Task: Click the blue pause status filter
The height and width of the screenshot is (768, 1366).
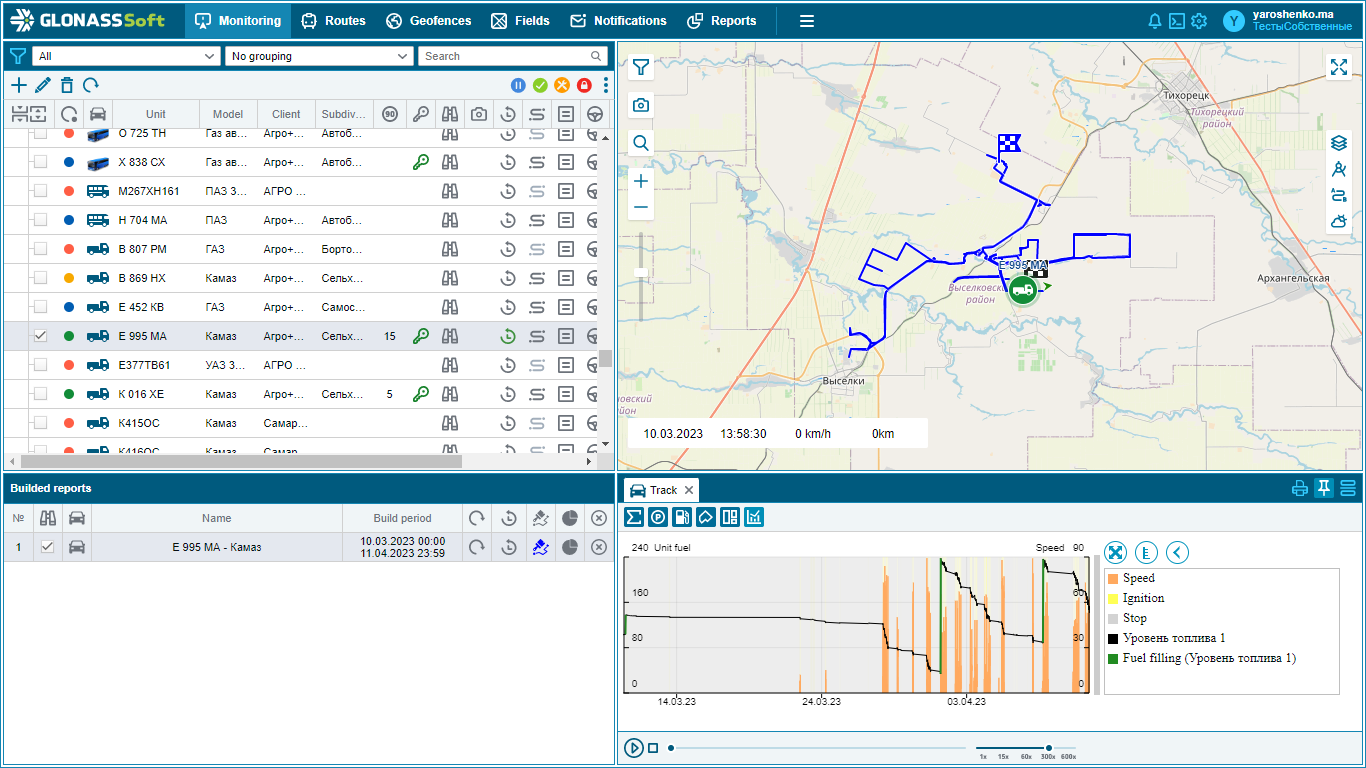Action: click(518, 86)
